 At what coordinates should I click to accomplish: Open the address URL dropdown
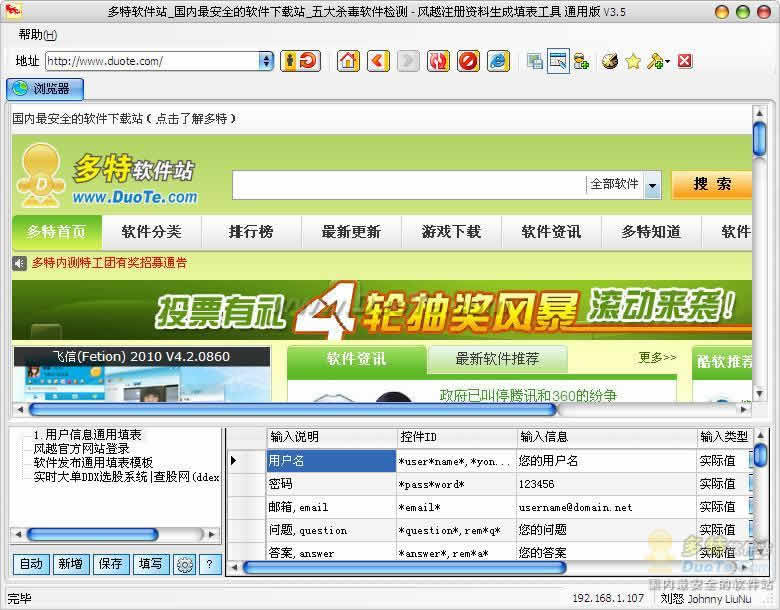267,61
